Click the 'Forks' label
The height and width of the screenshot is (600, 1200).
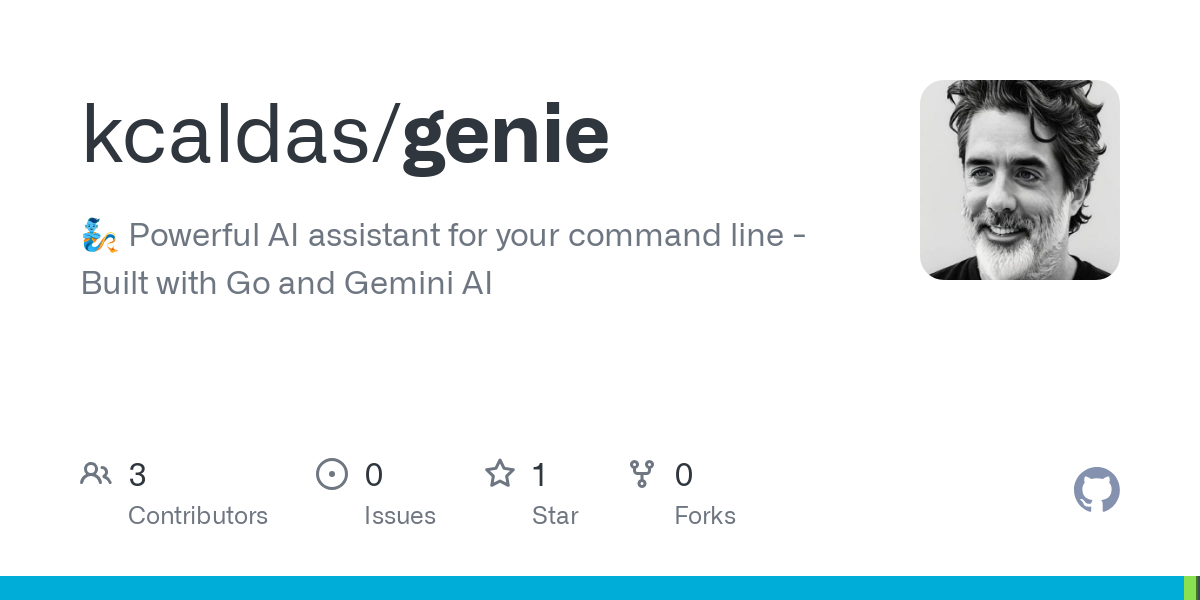pyautogui.click(x=705, y=516)
